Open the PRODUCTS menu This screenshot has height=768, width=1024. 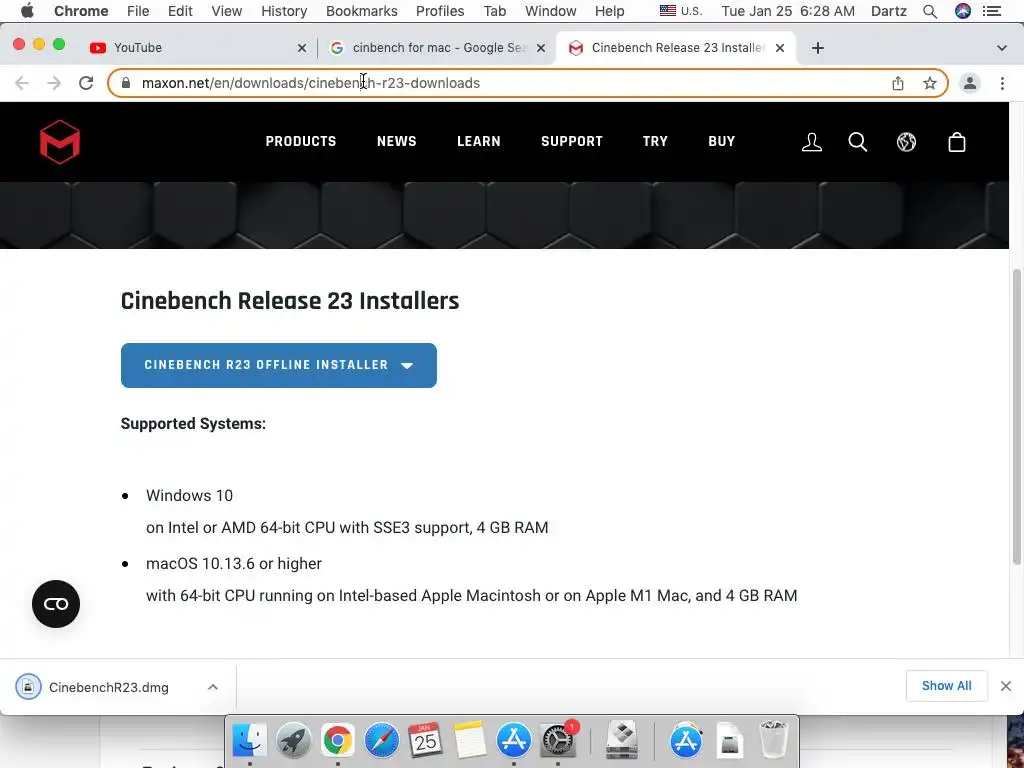301,141
